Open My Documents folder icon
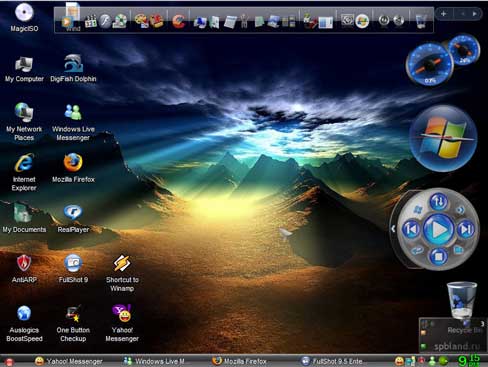The width and height of the screenshot is (488, 367). point(24,219)
